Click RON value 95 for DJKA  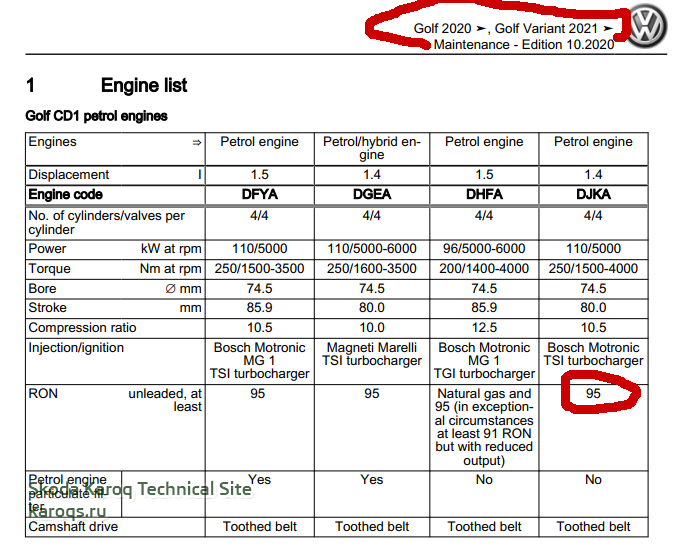click(x=593, y=394)
